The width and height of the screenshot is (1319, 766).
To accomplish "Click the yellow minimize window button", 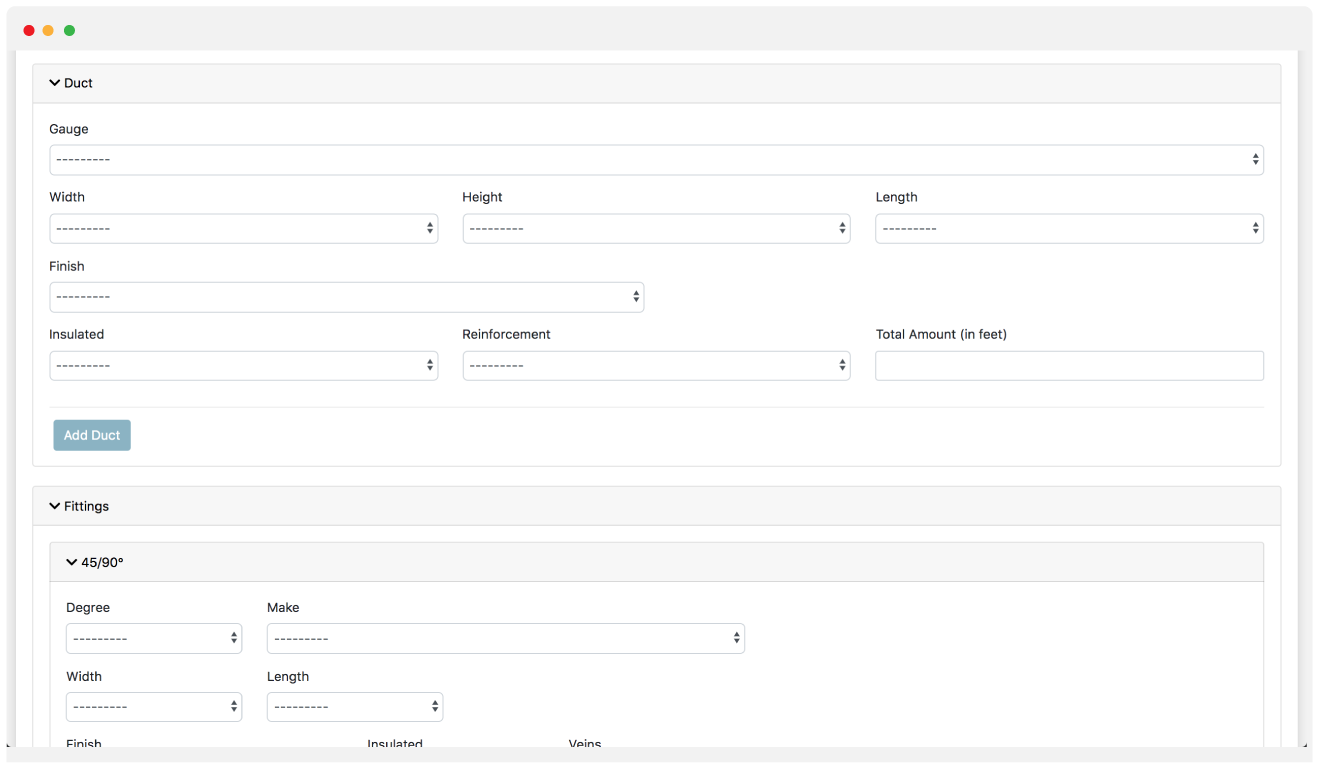I will coord(48,30).
